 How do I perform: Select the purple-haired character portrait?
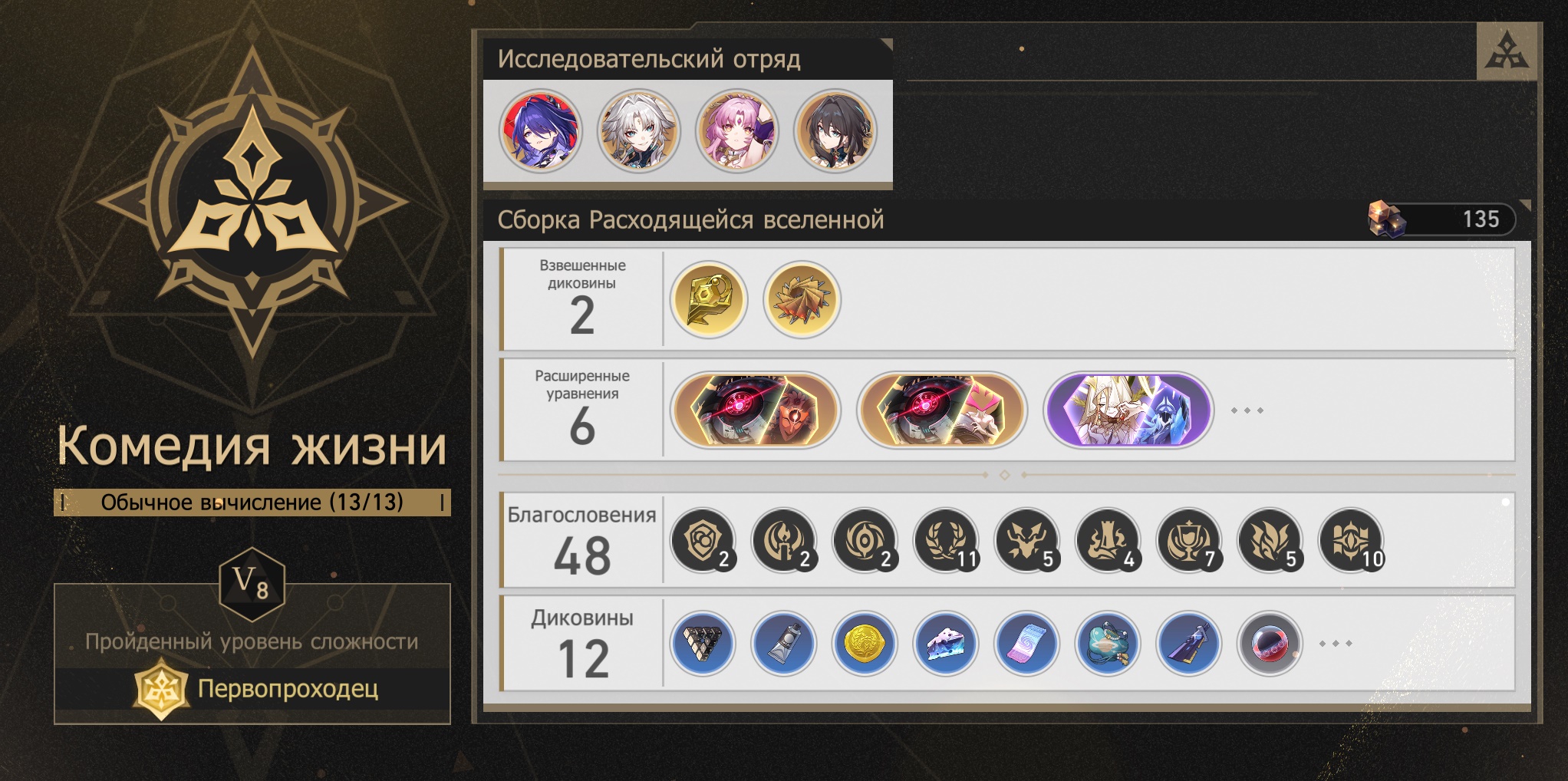pos(540,131)
